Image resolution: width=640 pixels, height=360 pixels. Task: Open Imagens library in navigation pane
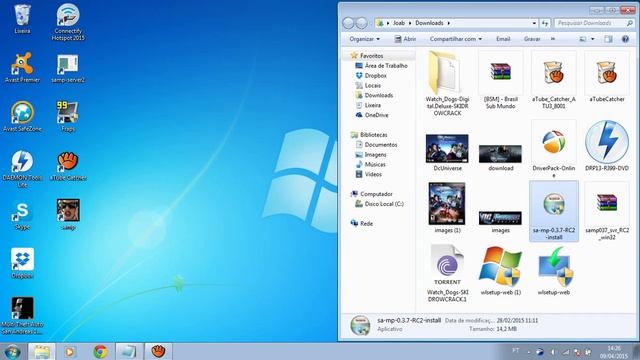tap(371, 155)
